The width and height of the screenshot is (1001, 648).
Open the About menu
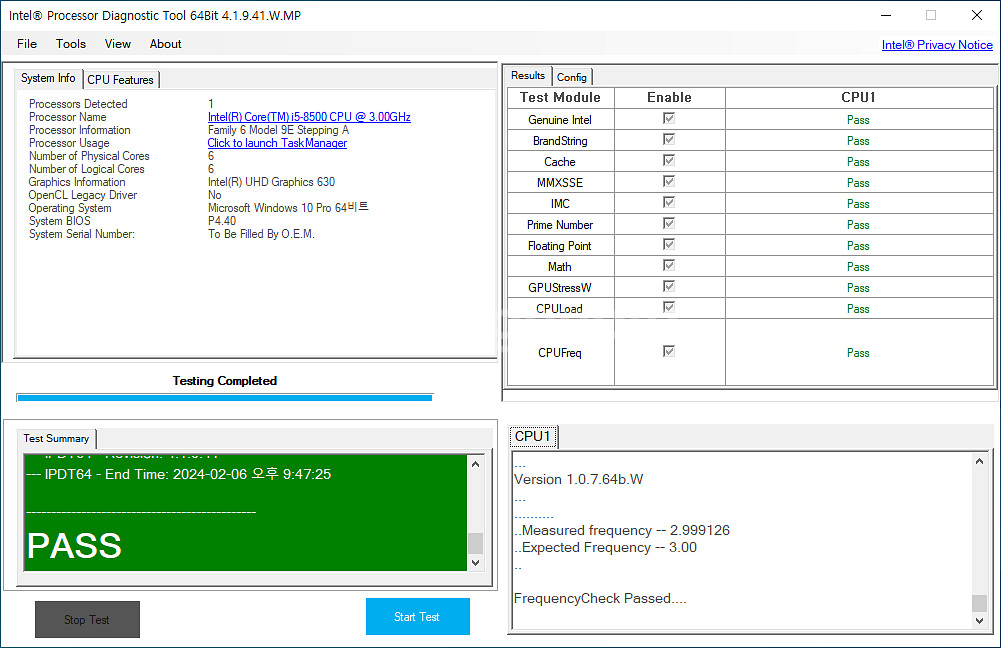165,44
